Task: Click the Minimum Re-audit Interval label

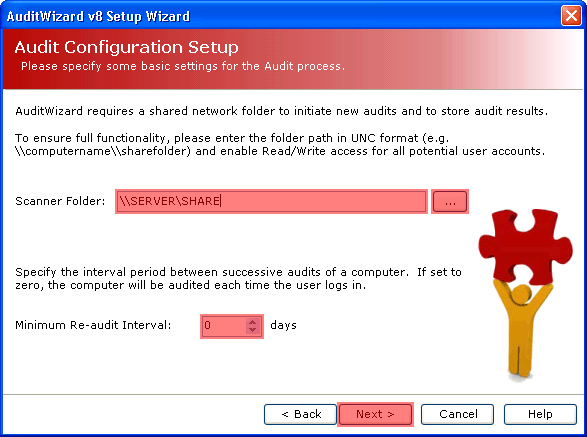Action: [93, 325]
